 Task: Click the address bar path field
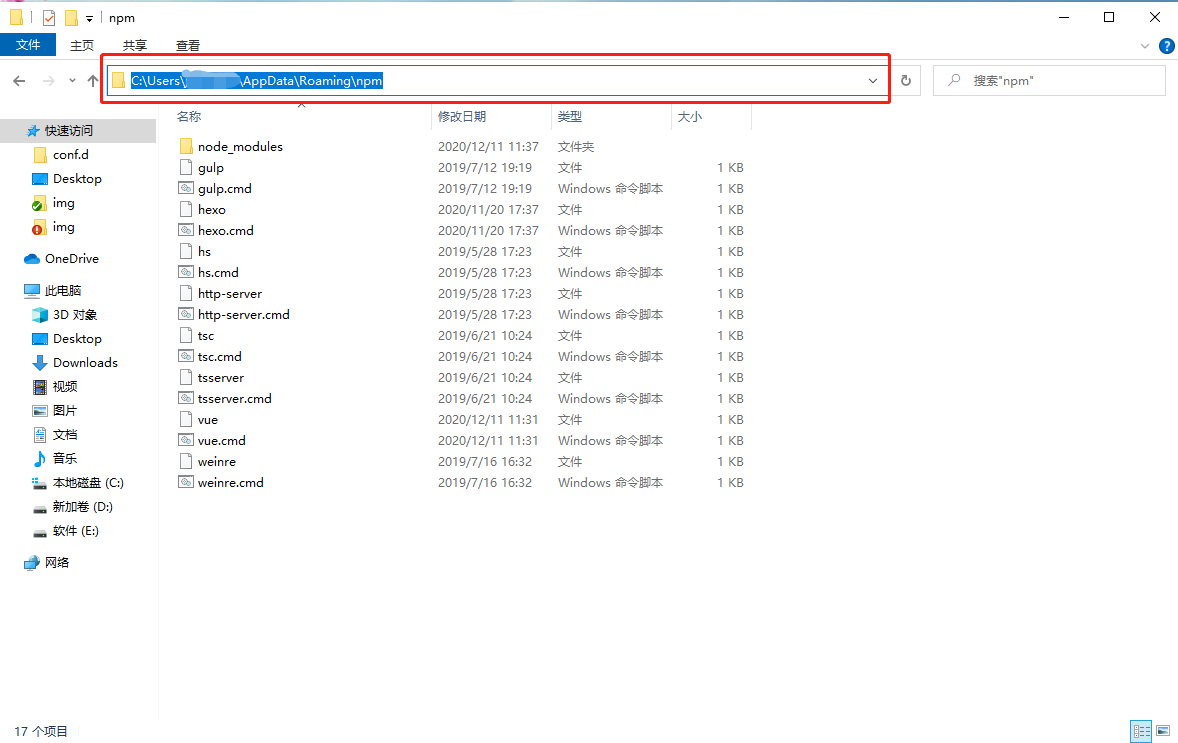pyautogui.click(x=496, y=80)
